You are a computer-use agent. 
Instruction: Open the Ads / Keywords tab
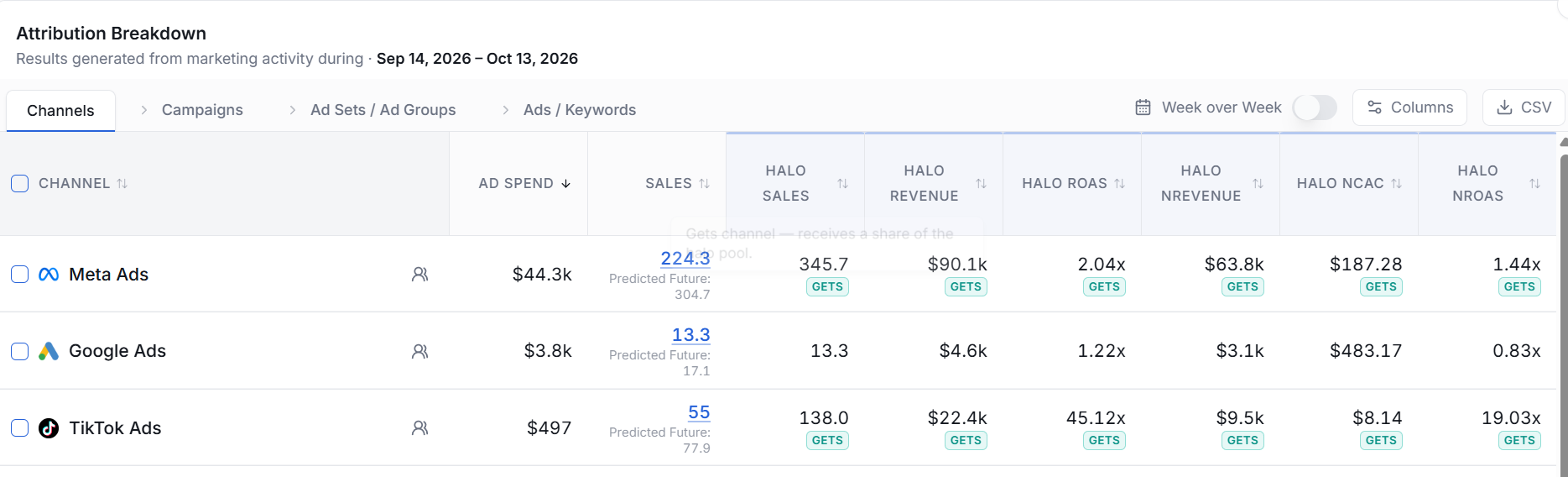click(580, 110)
